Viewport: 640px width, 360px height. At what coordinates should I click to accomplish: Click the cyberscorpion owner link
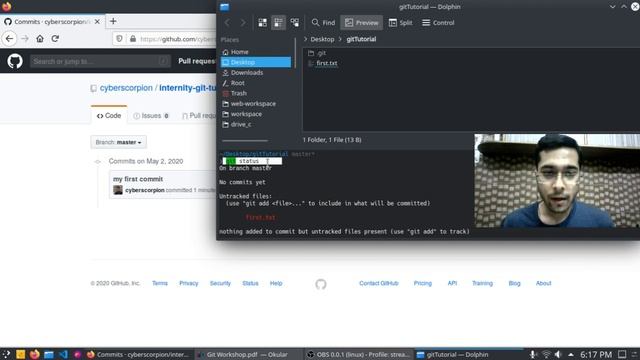[126, 88]
